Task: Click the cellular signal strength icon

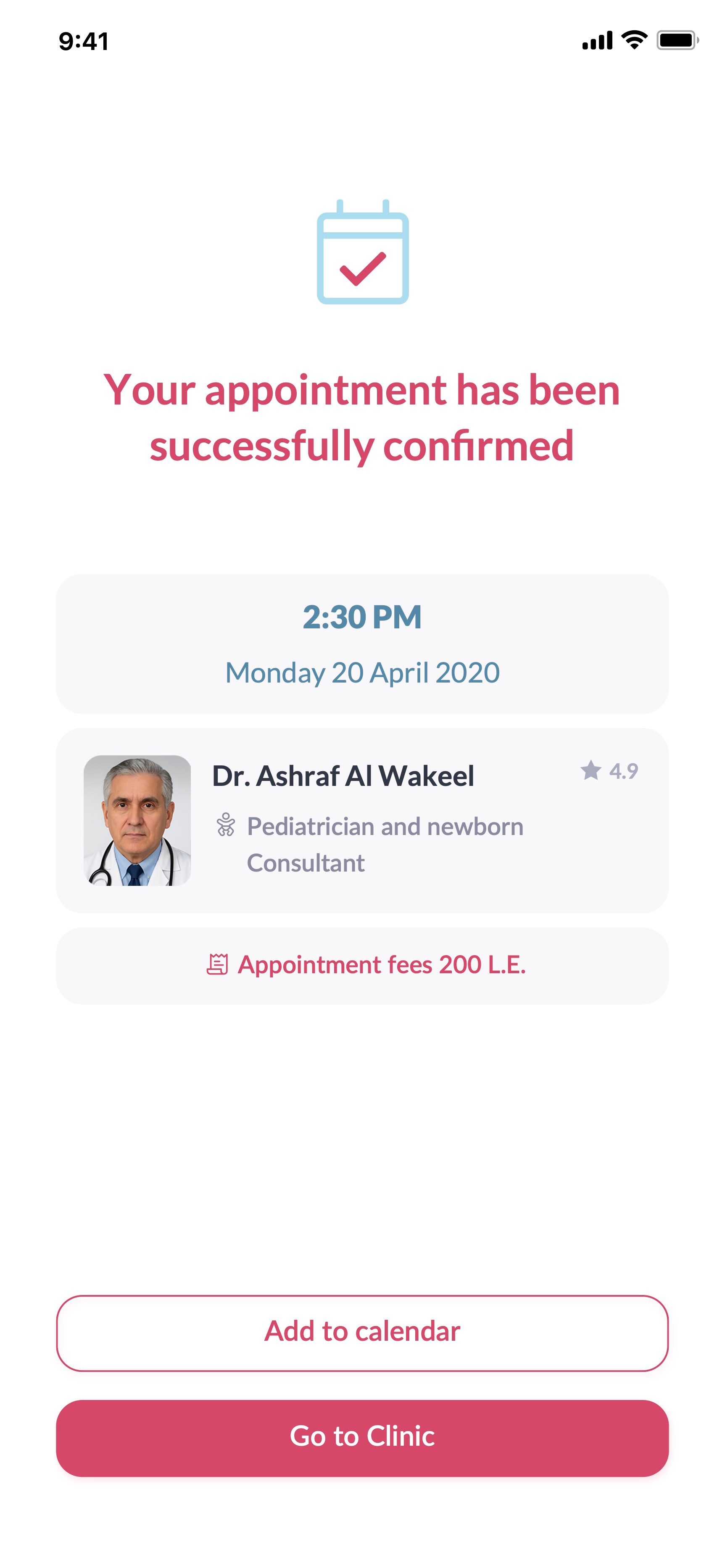Action: [597, 41]
